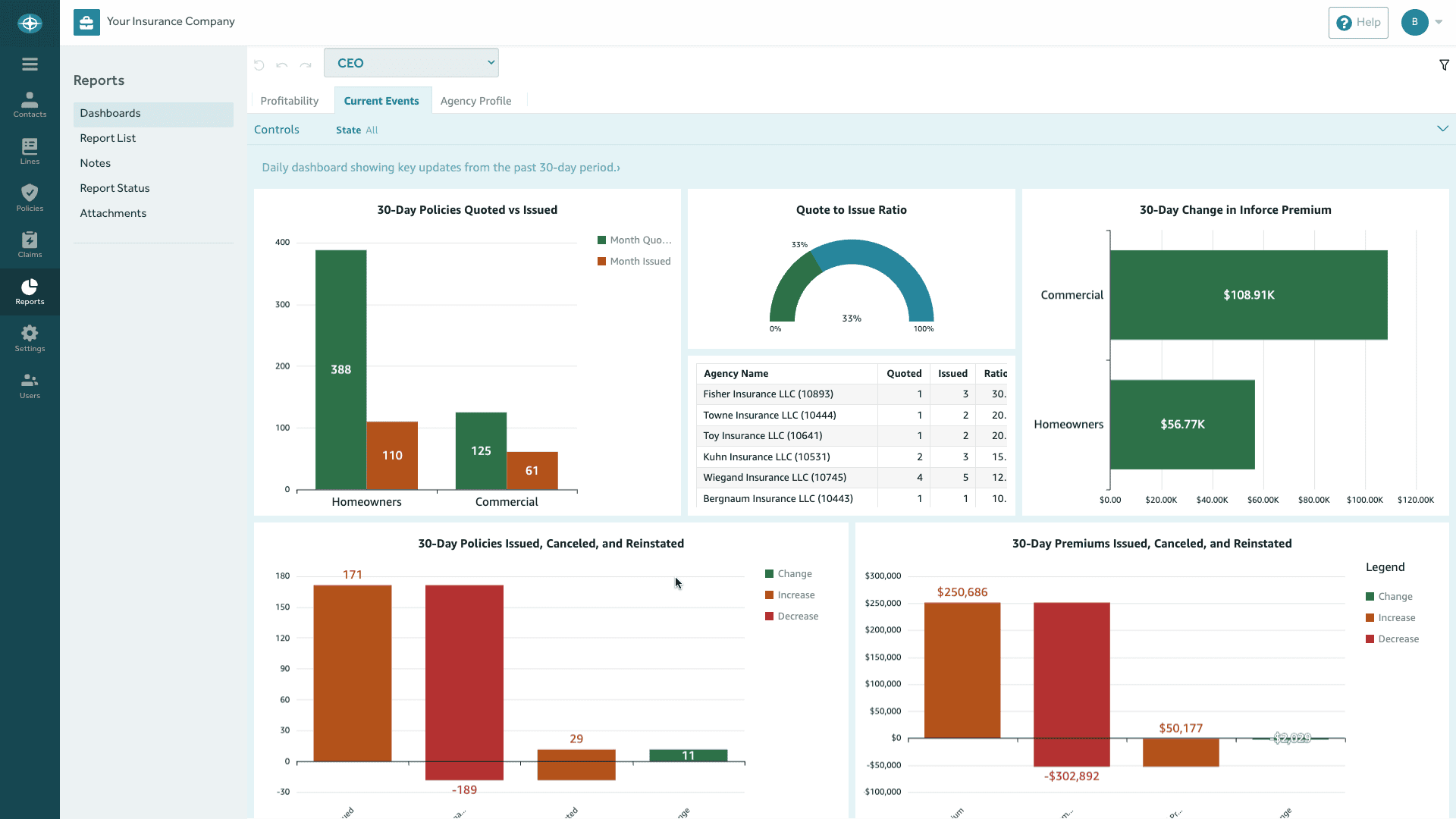Screen dimensions: 1456x819
Task: Click the Commercial issued bar labeled 61
Action: [532, 470]
